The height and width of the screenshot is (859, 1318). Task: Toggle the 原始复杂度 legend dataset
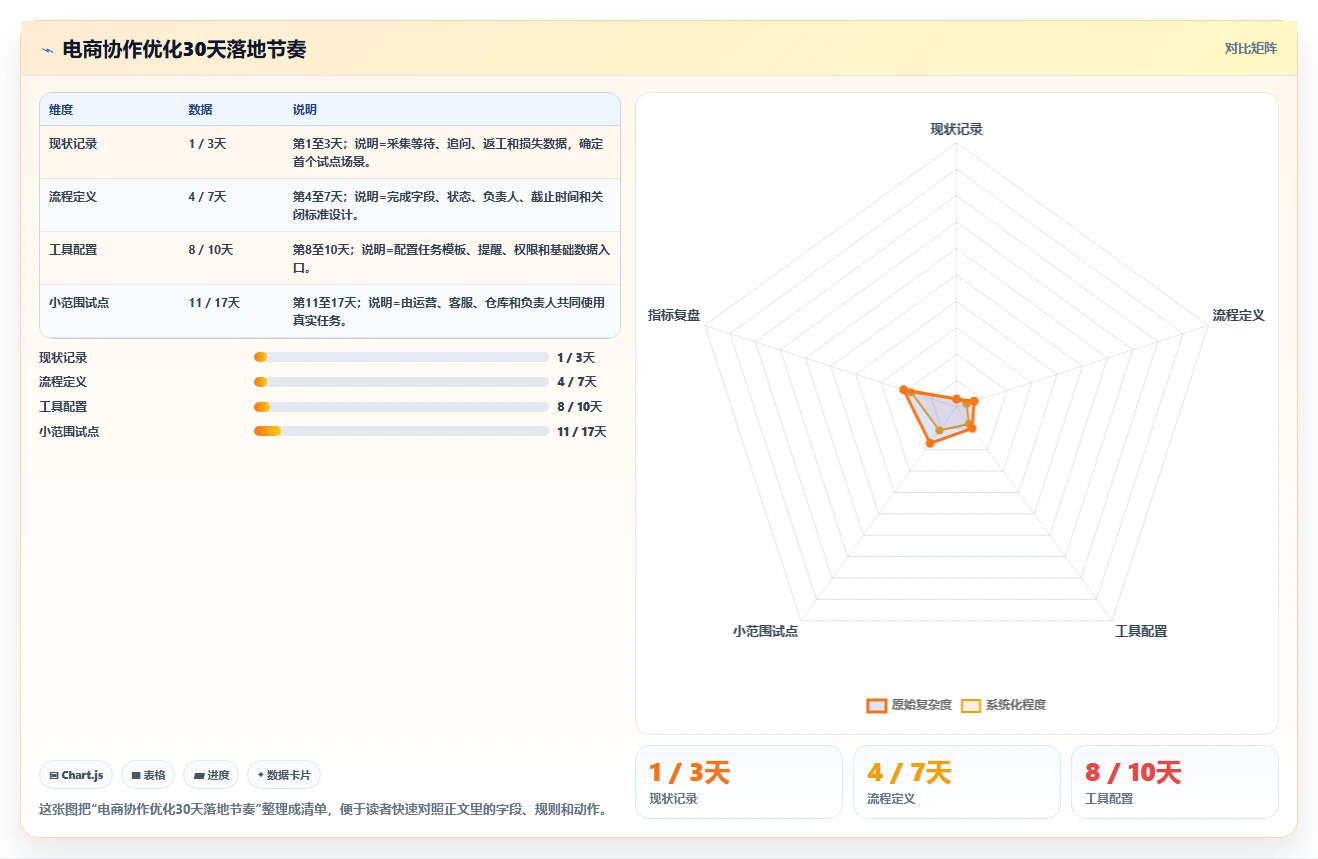coord(909,705)
